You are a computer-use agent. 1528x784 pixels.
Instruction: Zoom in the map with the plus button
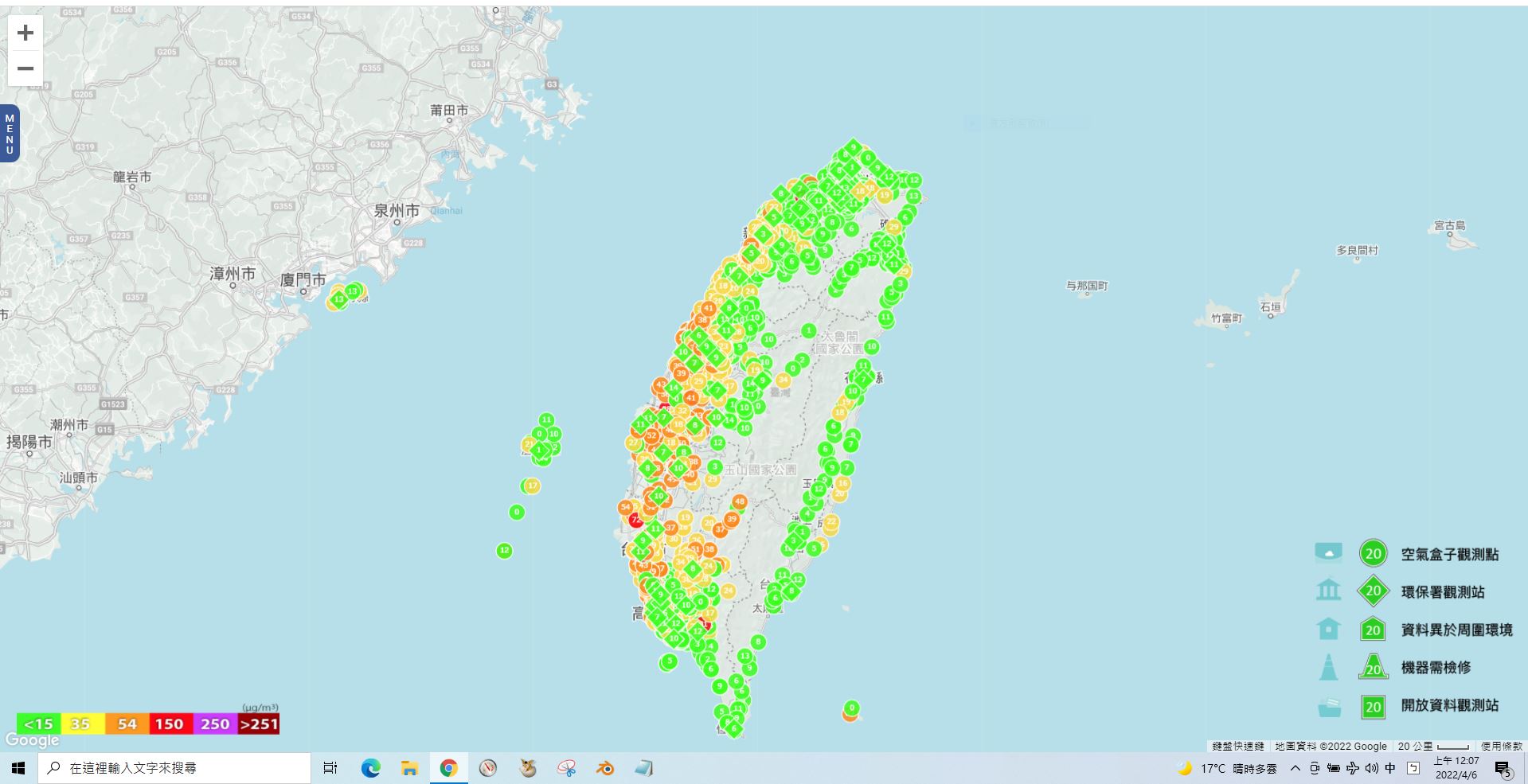[25, 33]
